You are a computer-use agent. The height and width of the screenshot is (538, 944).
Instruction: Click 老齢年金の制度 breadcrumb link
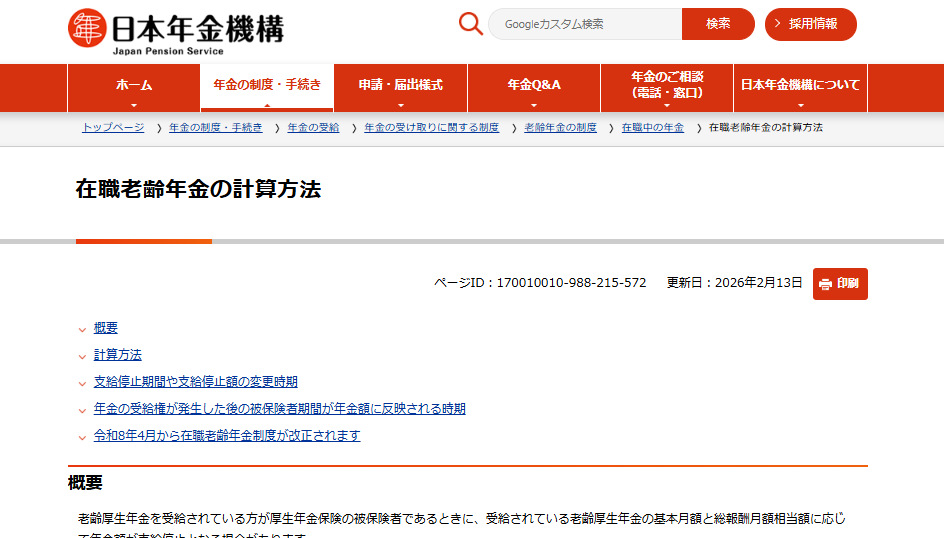pyautogui.click(x=560, y=128)
